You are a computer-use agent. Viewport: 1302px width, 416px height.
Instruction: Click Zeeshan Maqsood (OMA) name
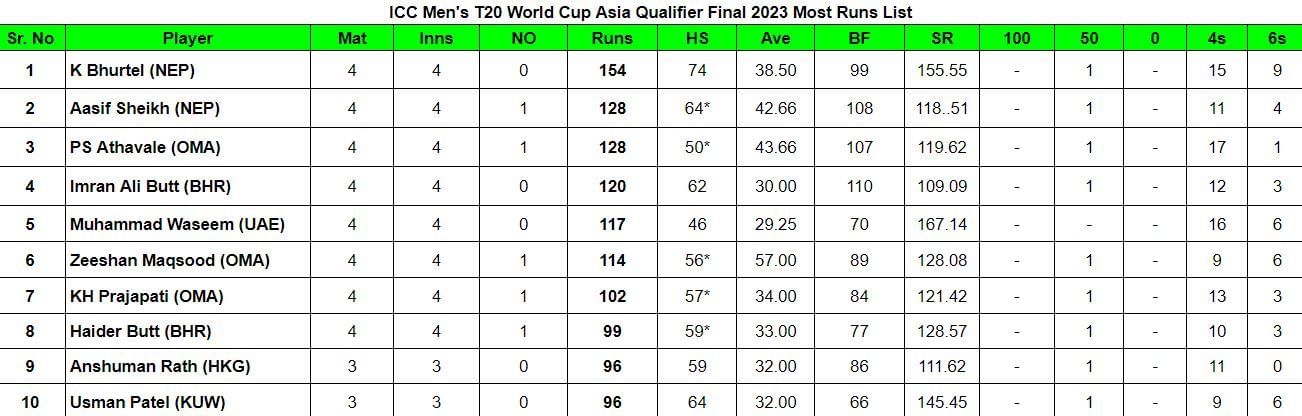(172, 261)
